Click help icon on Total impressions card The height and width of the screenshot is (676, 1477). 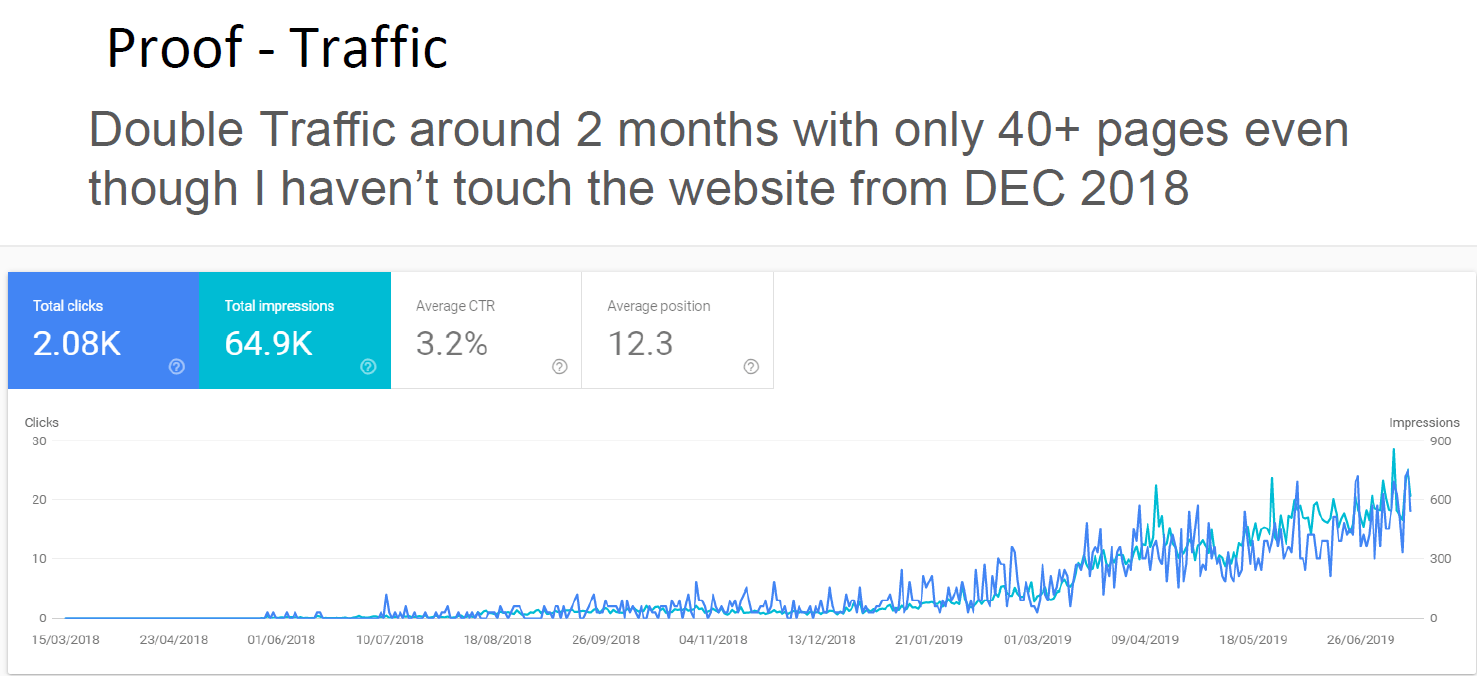(x=368, y=367)
